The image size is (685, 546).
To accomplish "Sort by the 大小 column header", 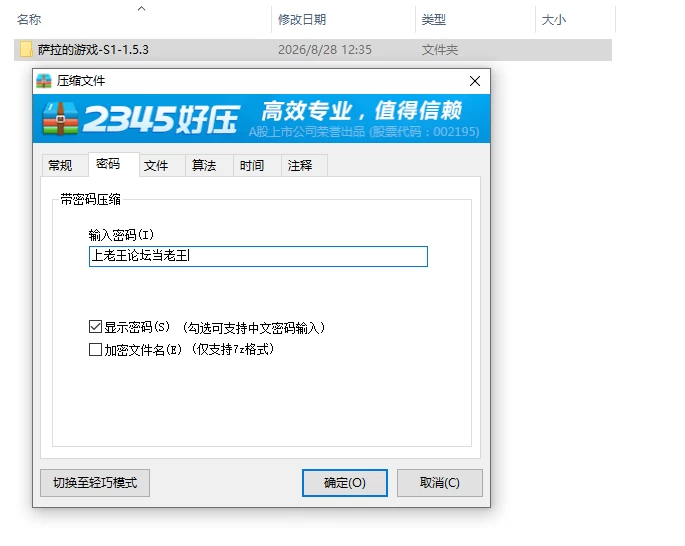I will pyautogui.click(x=554, y=20).
